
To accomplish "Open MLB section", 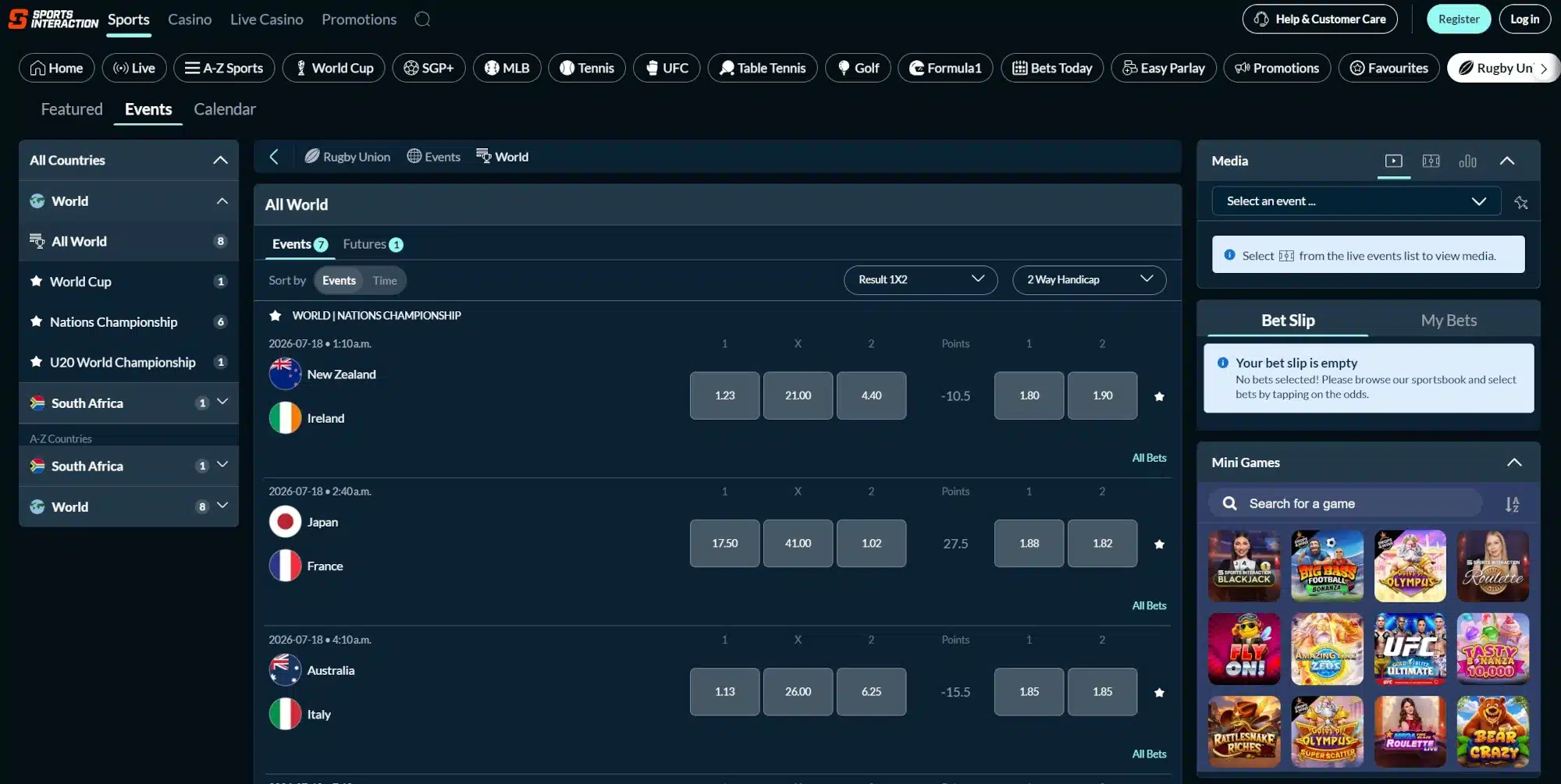I will [x=507, y=68].
